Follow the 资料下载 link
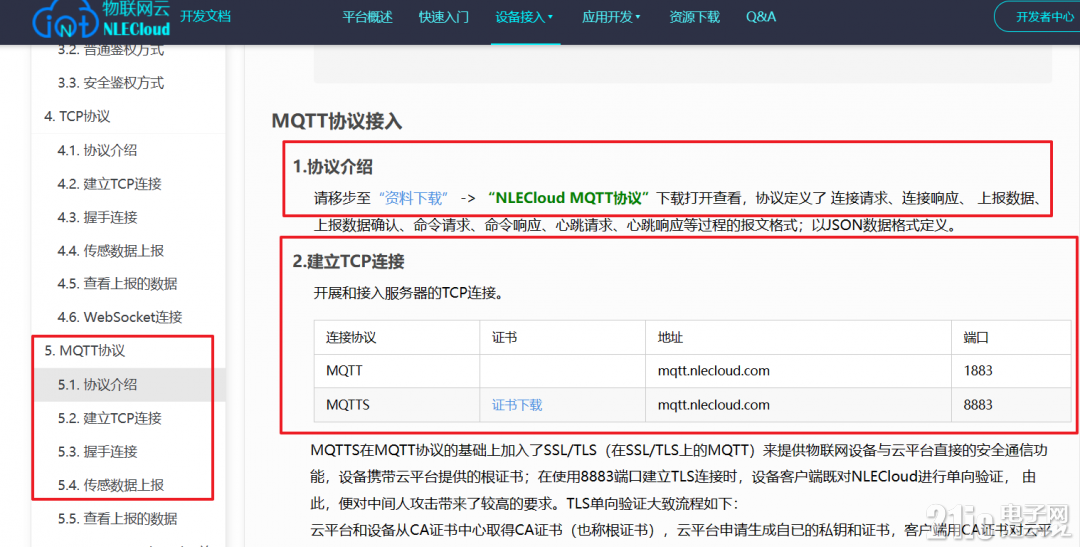 [413, 198]
